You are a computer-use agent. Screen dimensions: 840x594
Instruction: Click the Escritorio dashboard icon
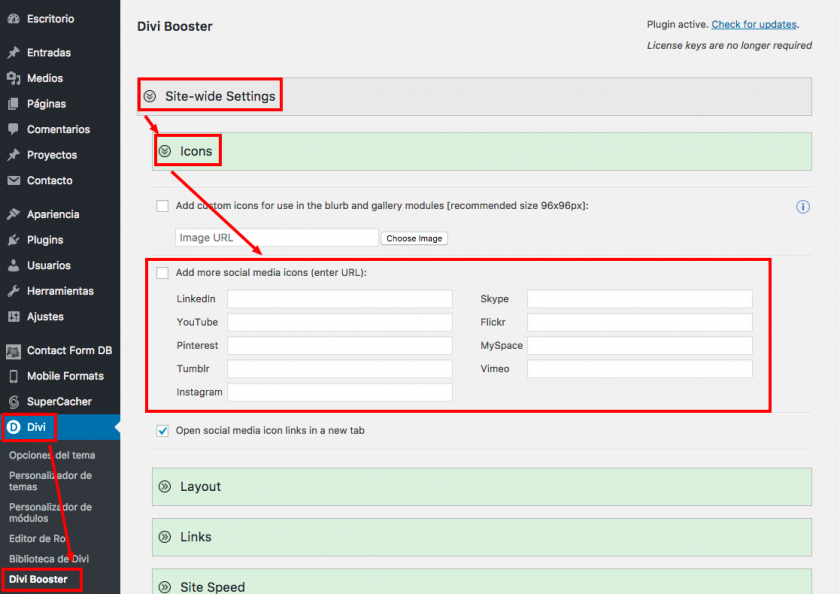click(13, 19)
